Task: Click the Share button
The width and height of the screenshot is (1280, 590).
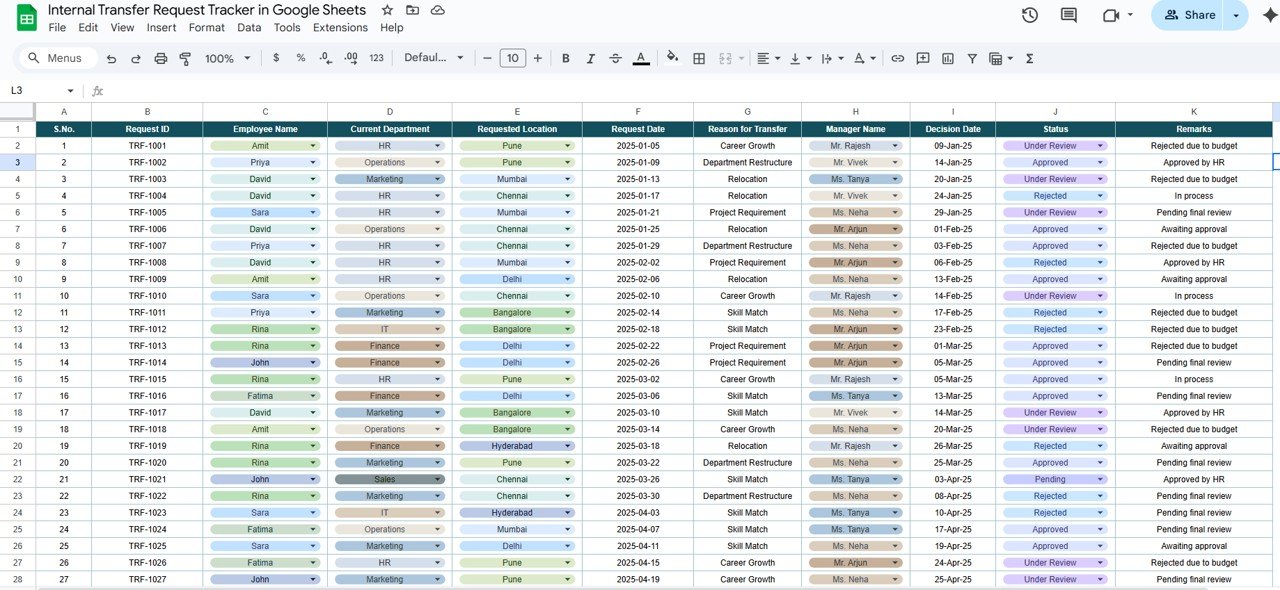Action: click(1190, 15)
